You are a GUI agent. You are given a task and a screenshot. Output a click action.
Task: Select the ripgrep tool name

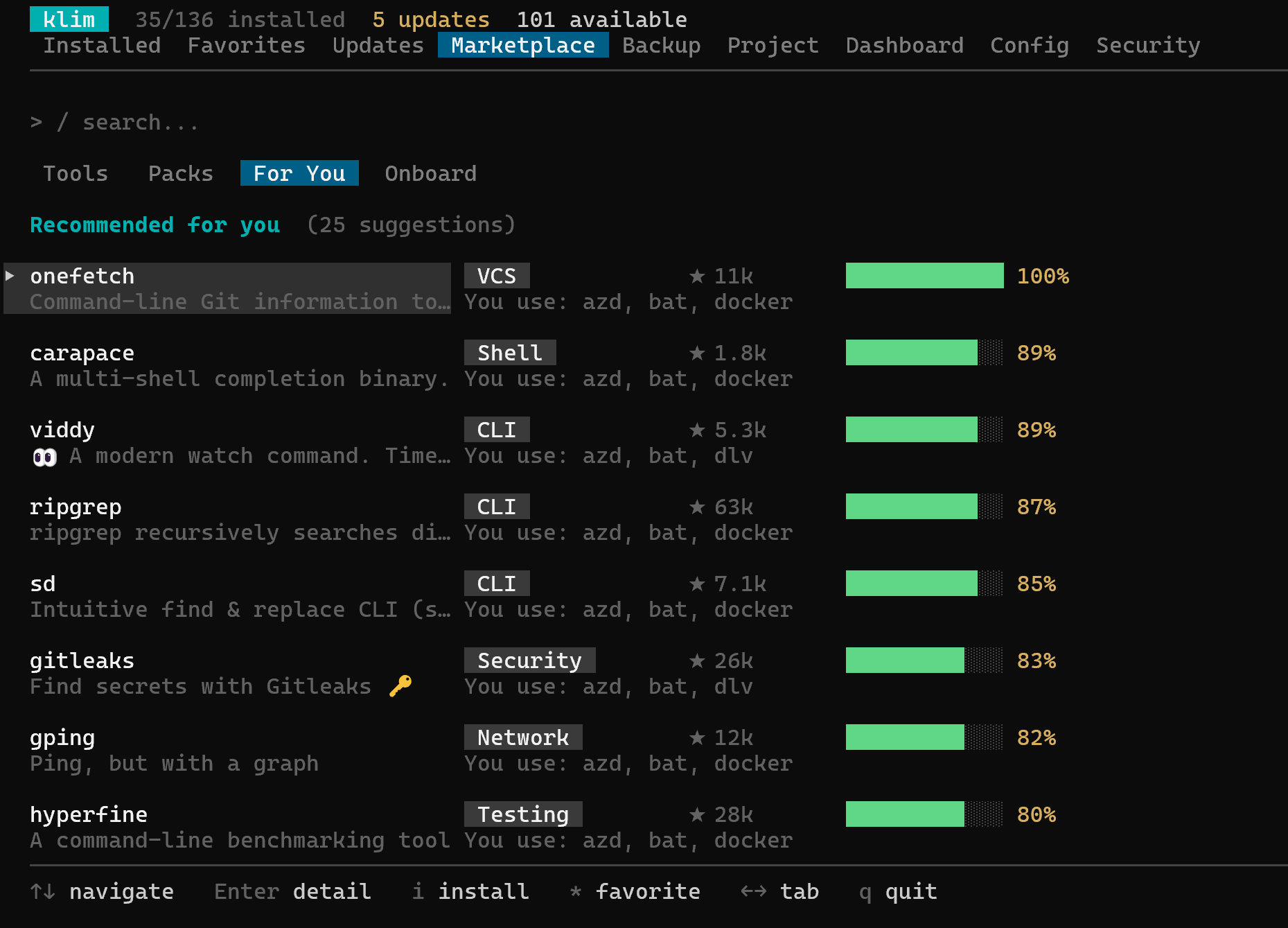click(76, 507)
